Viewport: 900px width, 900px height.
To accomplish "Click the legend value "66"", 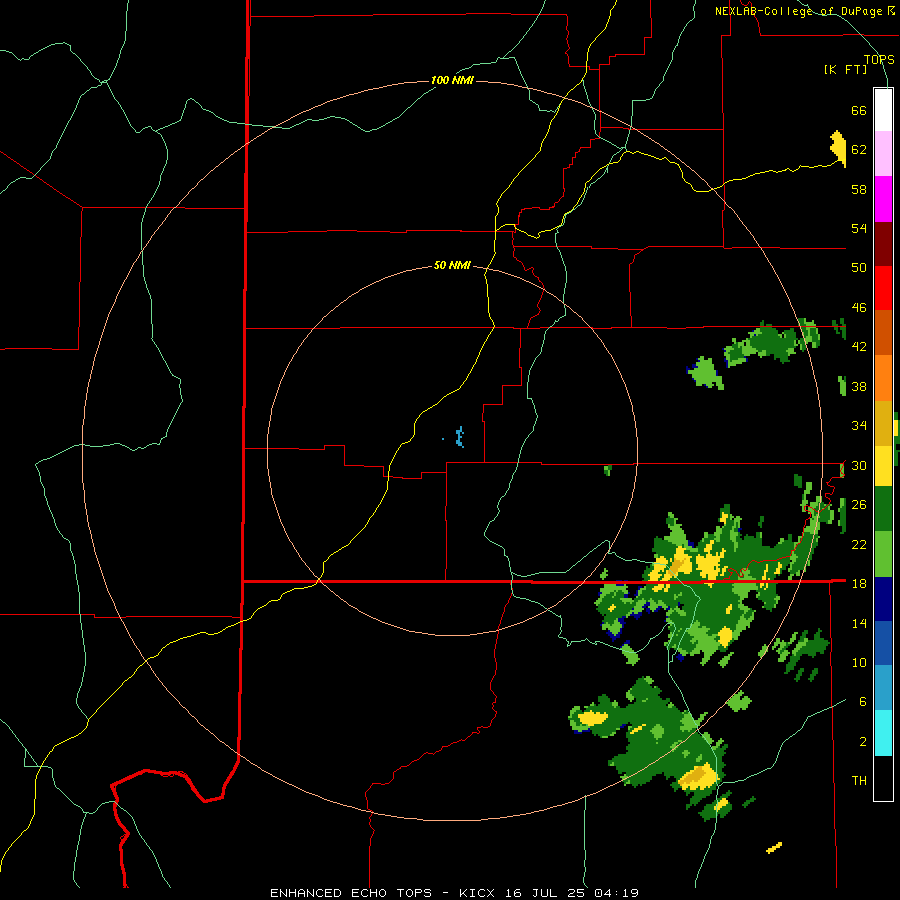I will click(x=859, y=111).
